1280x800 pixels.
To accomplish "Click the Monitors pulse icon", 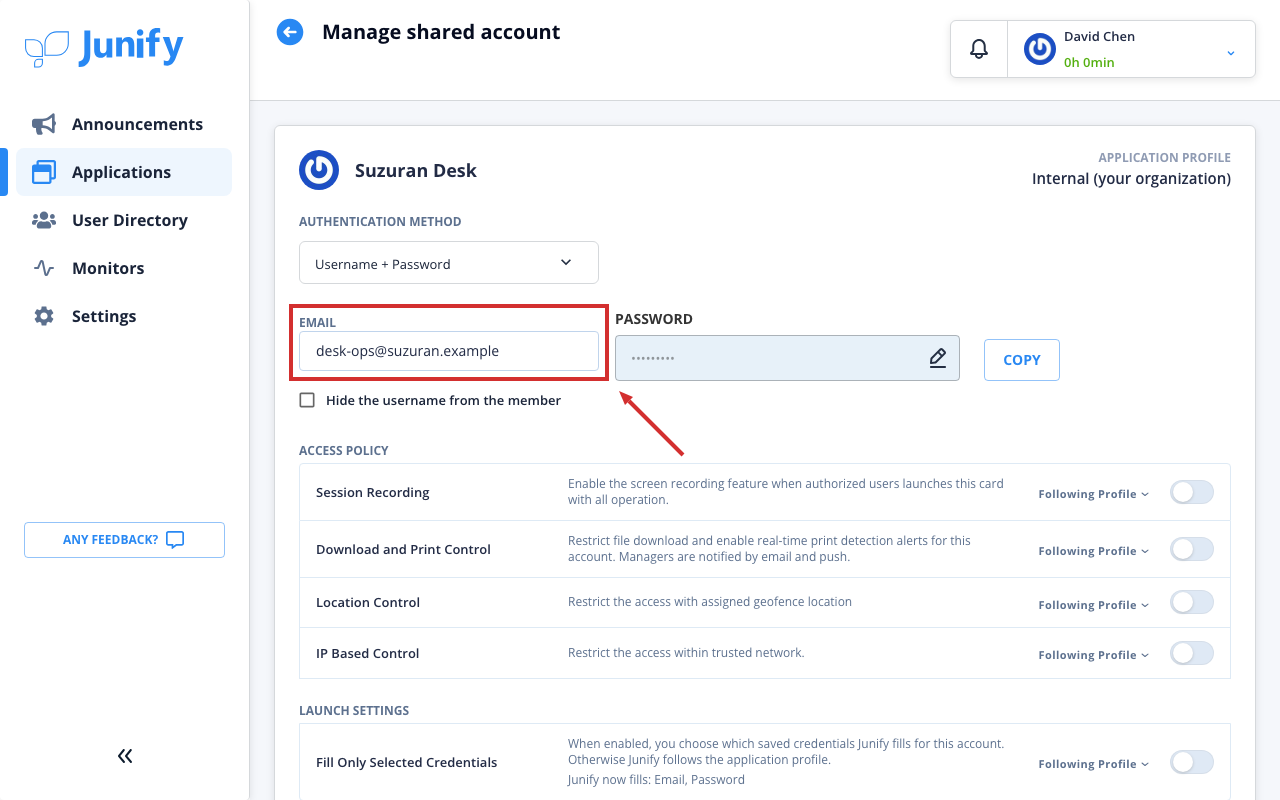I will (44, 268).
